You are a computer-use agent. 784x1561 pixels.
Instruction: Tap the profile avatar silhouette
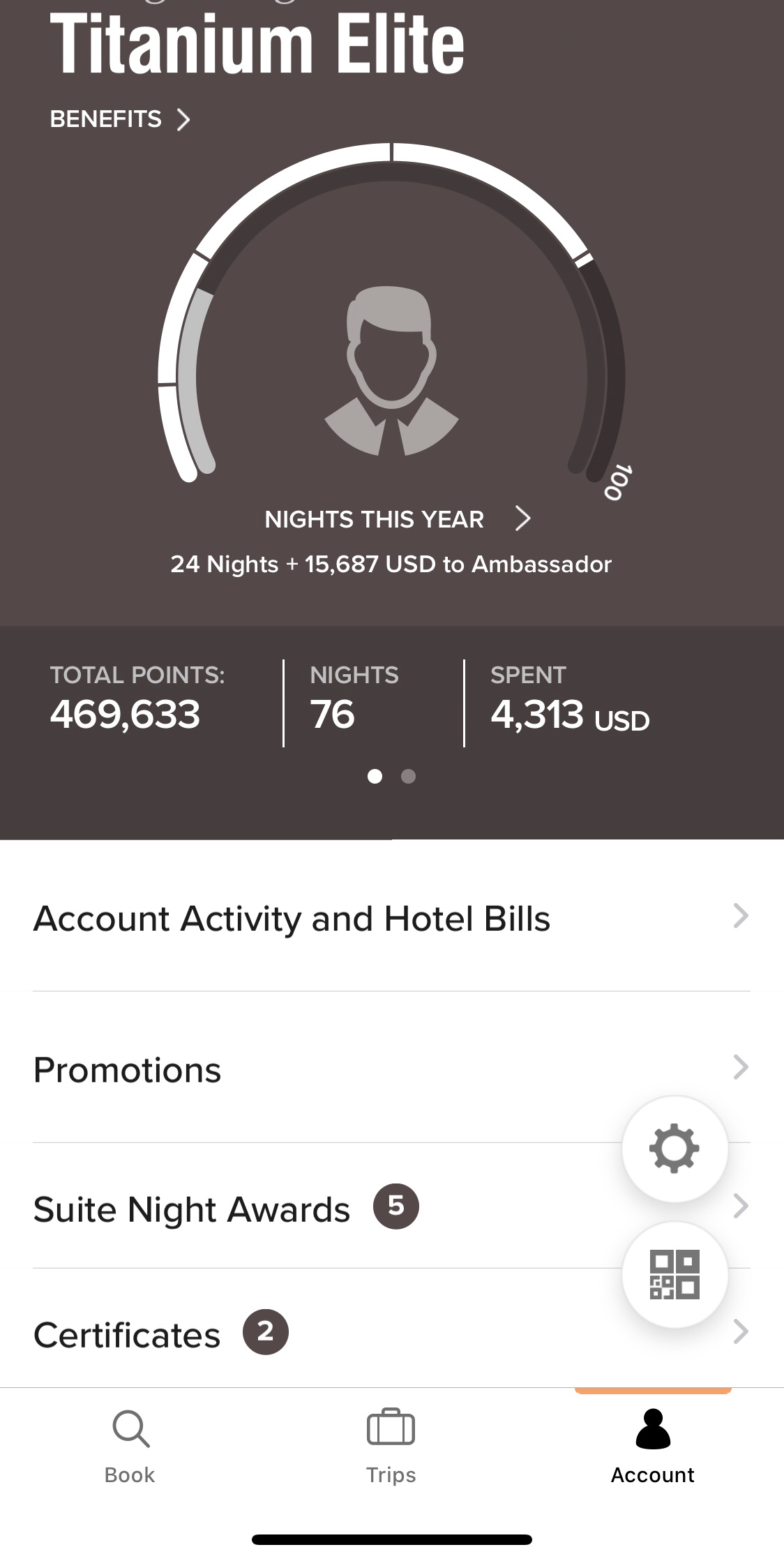click(391, 371)
